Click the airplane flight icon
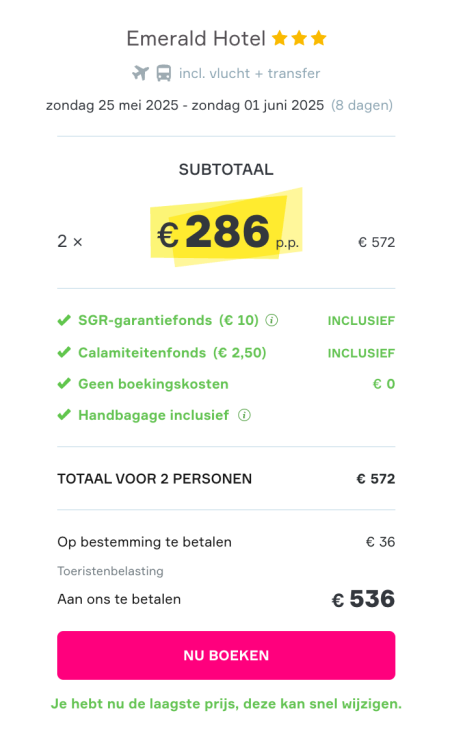The width and height of the screenshot is (450, 737). point(140,73)
